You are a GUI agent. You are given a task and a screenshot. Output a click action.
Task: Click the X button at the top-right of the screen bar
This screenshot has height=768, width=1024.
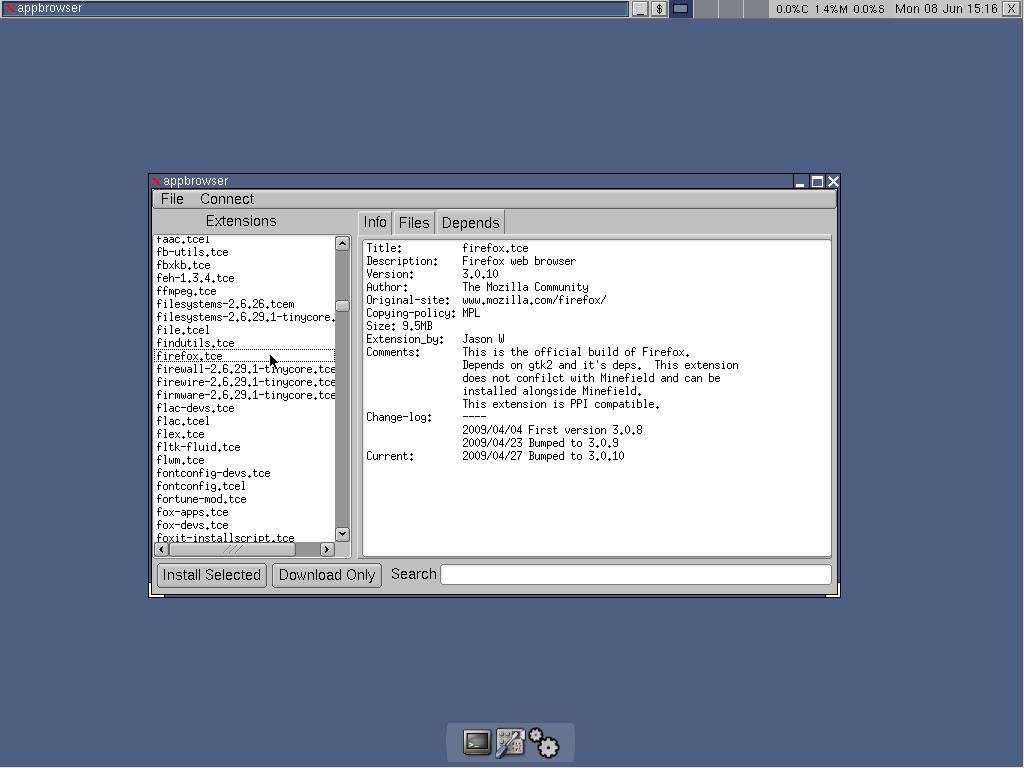[x=1010, y=8]
